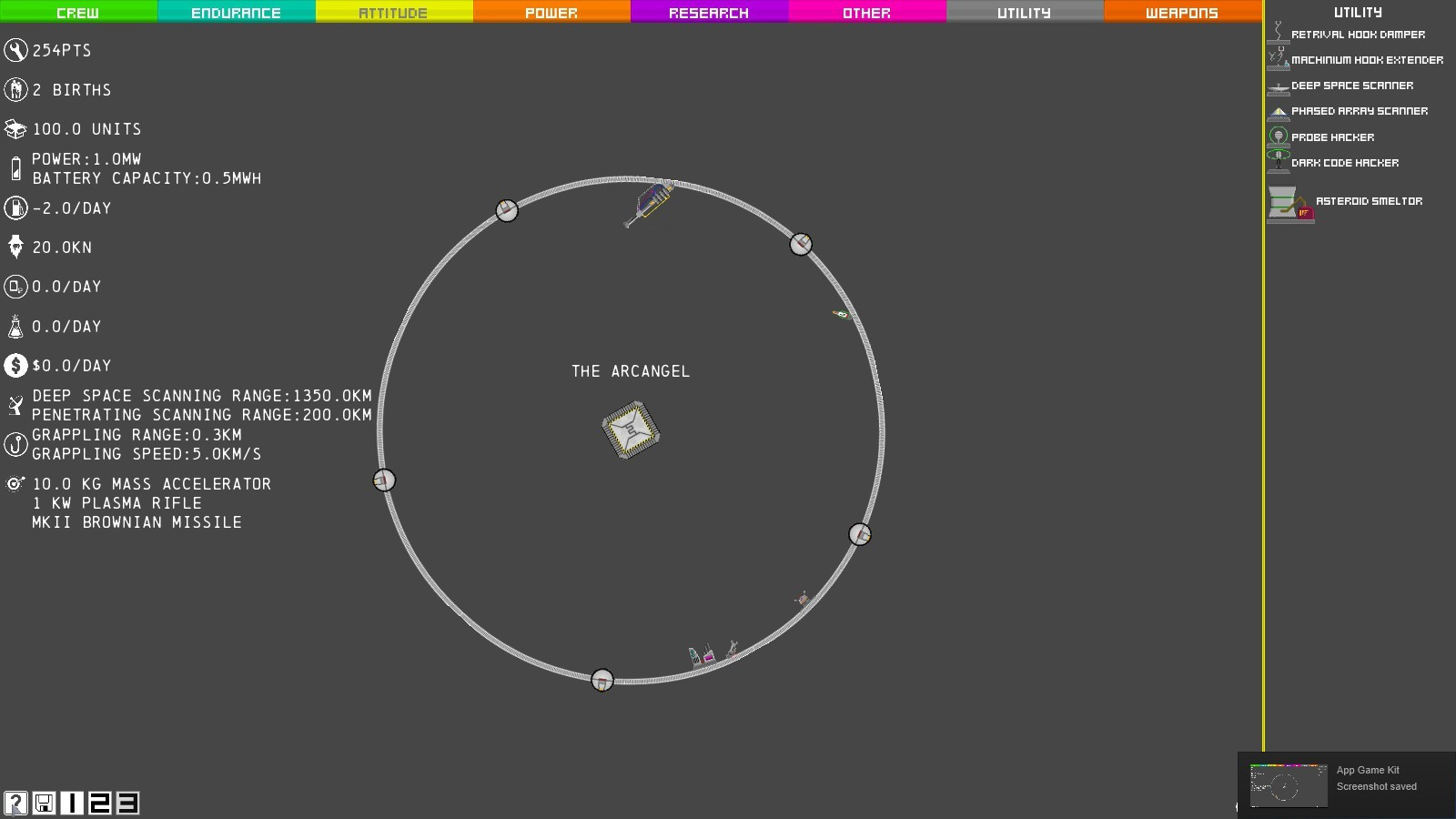Open the Power tab
Screen dimensions: 1456x819
coord(551,12)
